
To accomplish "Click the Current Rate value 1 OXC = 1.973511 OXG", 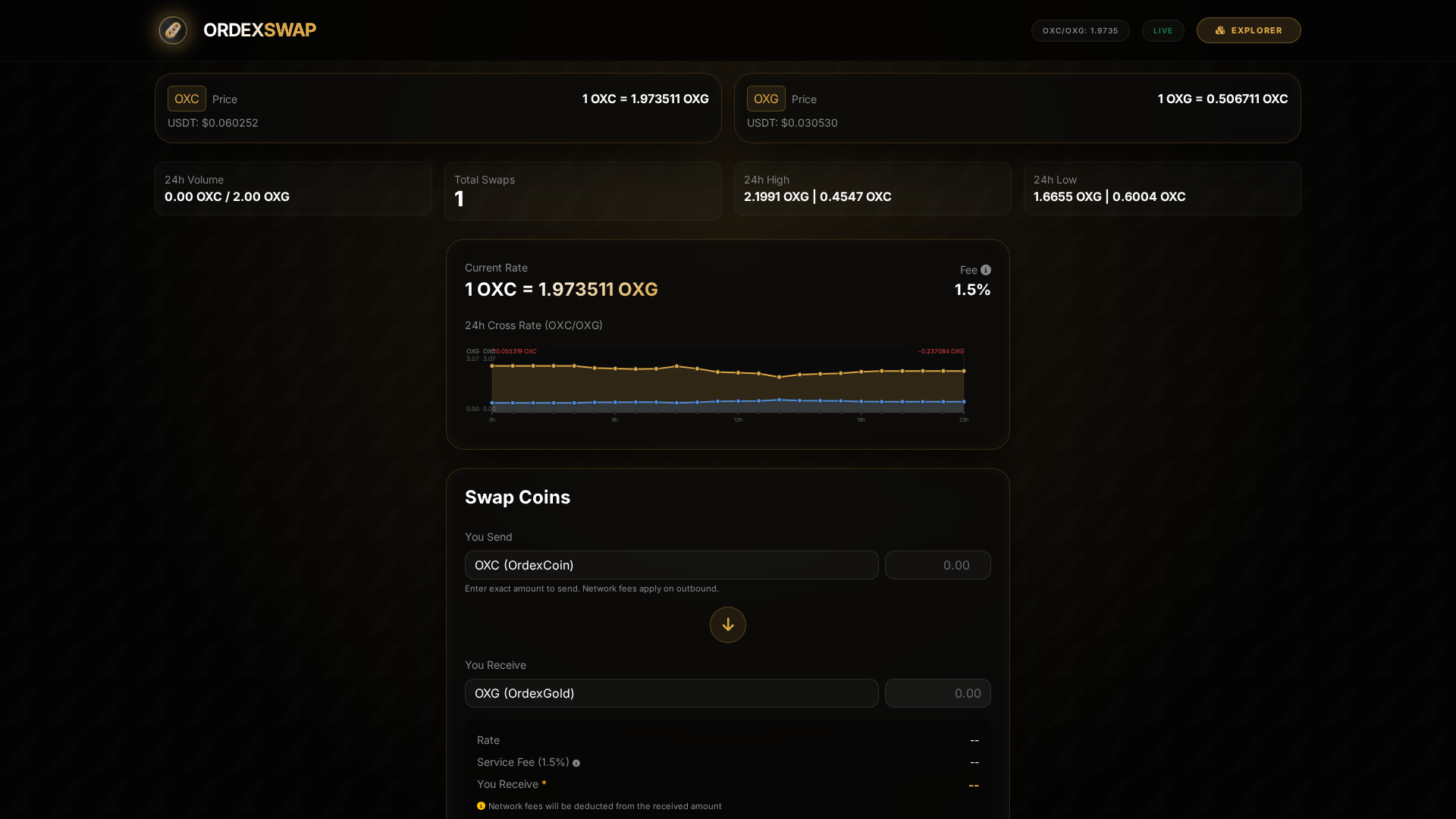I will [560, 289].
